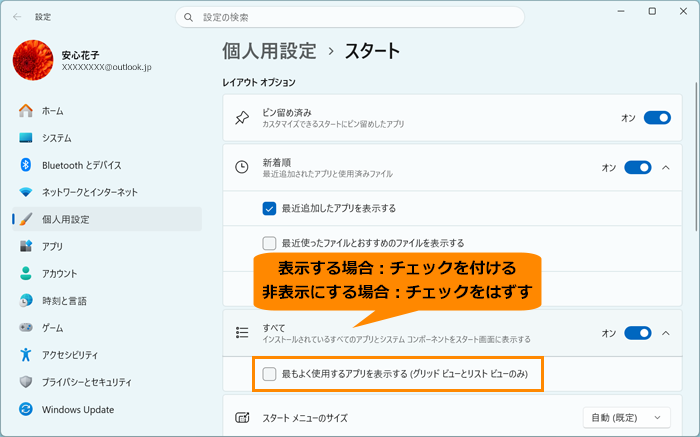700x437 pixels.
Task: Go to Bluetooth とデバイス
Action: (x=107, y=165)
